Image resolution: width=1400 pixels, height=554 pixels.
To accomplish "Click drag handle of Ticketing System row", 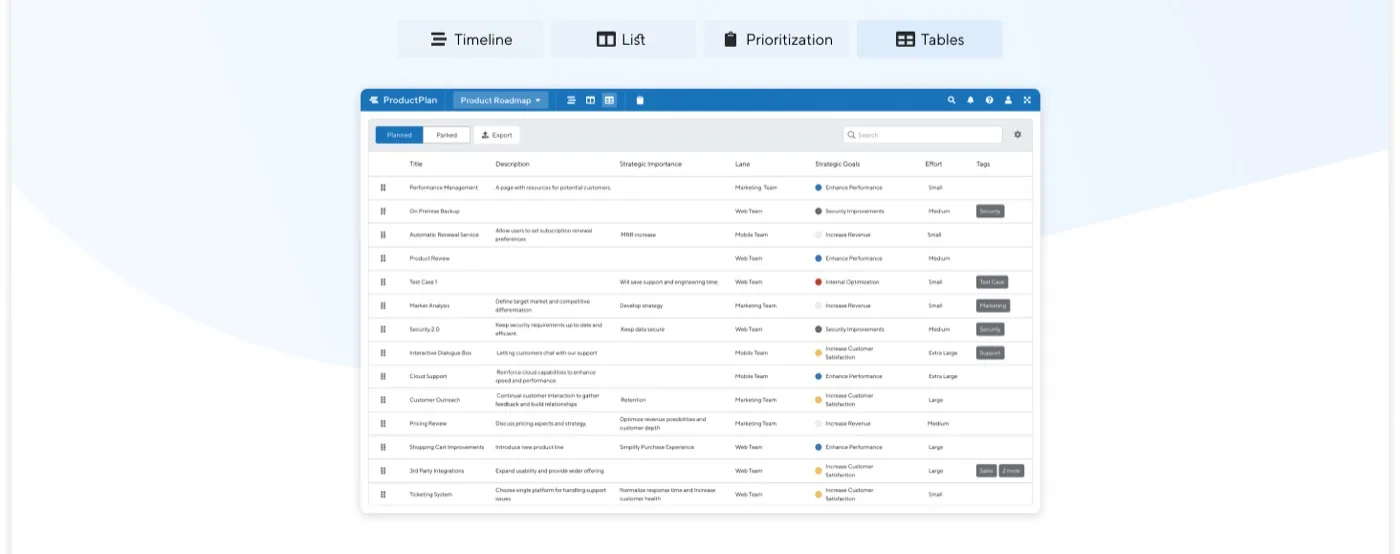I will (383, 494).
